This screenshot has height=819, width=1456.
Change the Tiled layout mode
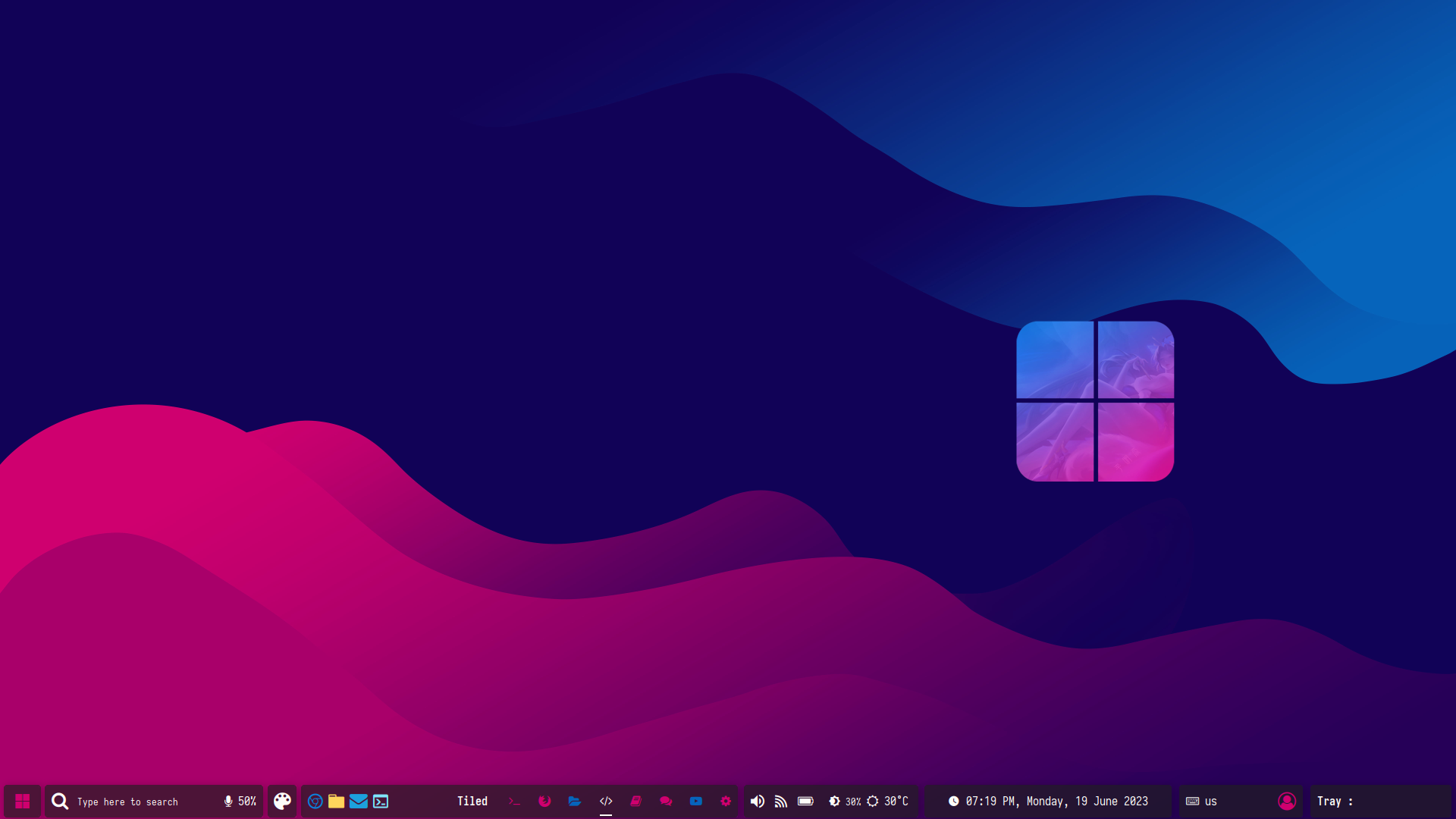coord(472,801)
